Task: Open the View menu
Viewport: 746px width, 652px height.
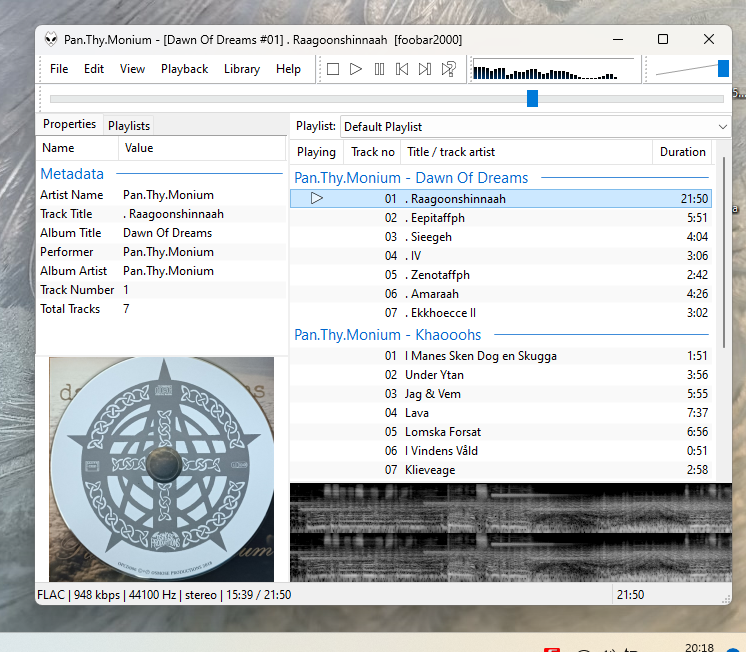Action: pyautogui.click(x=132, y=69)
